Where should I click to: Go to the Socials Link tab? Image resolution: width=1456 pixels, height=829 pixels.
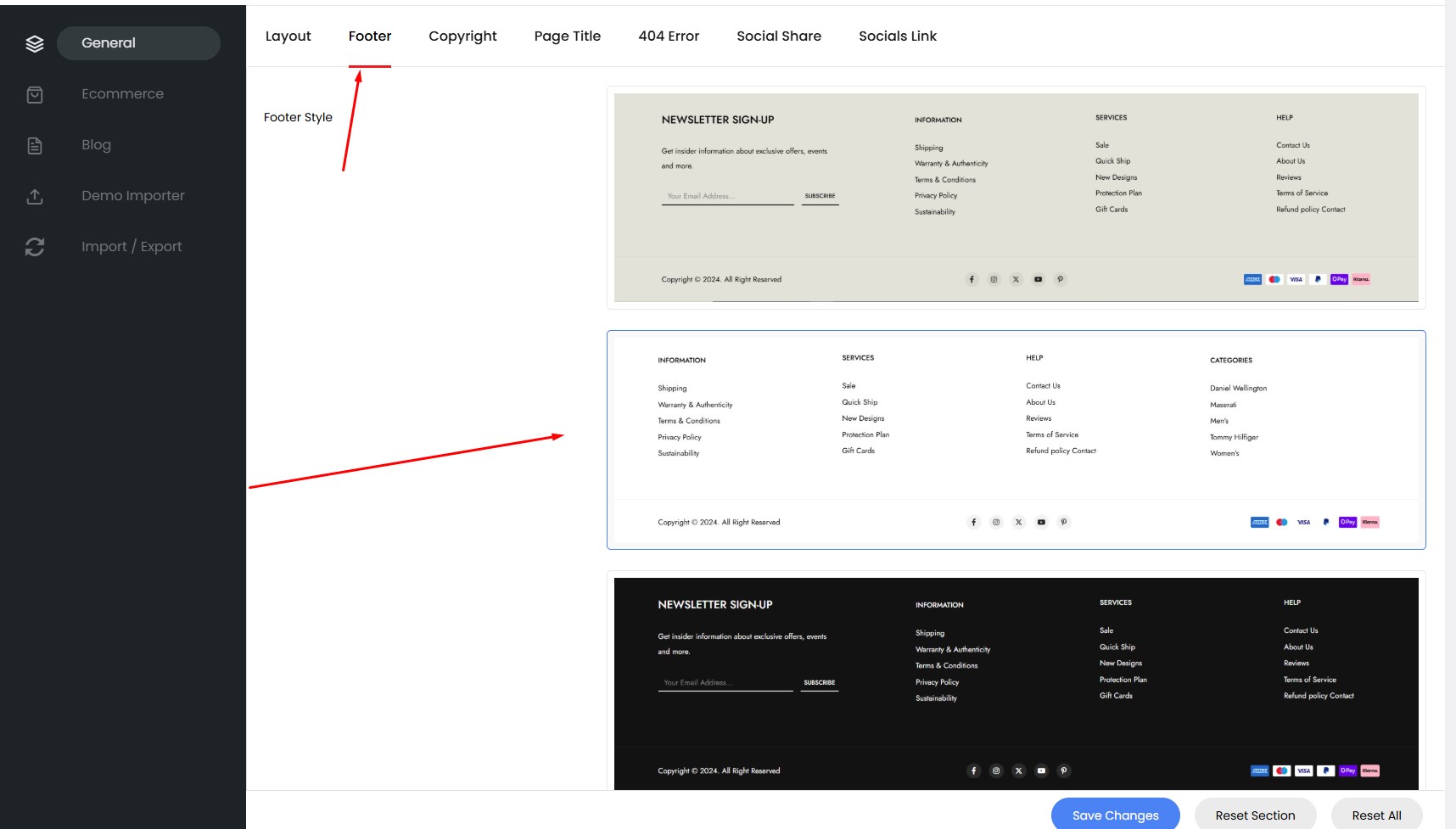(x=898, y=36)
